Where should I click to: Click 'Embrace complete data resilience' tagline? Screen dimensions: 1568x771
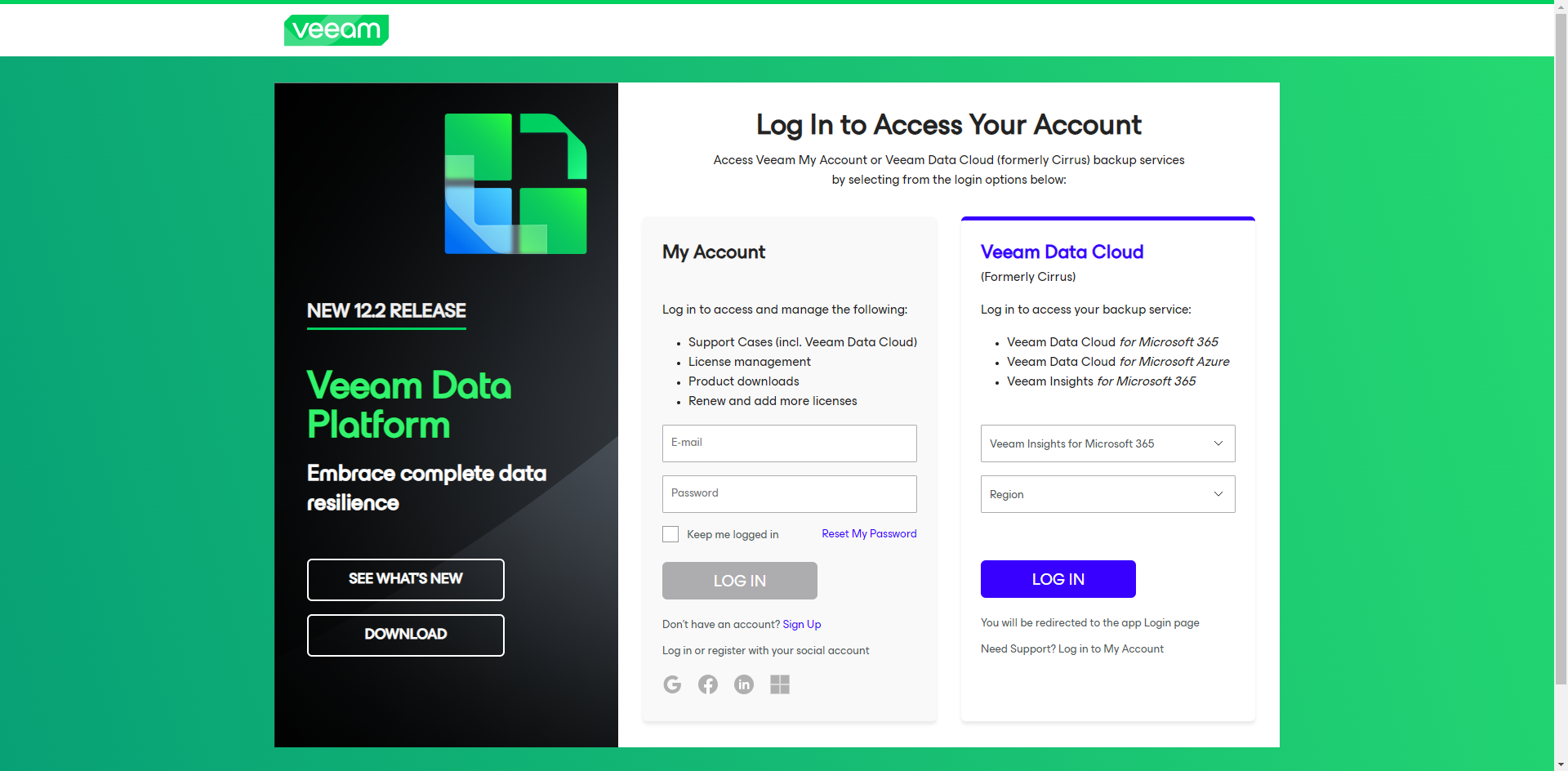click(426, 488)
